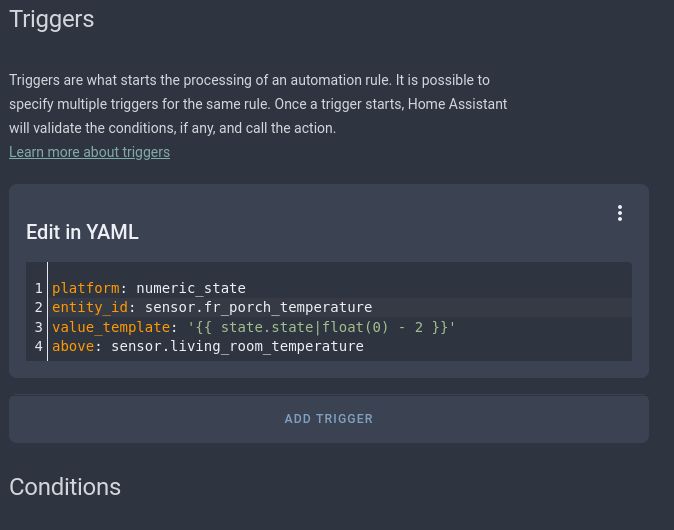This screenshot has height=530, width=674.
Task: Click the triggers description paragraph
Action: coord(258,104)
